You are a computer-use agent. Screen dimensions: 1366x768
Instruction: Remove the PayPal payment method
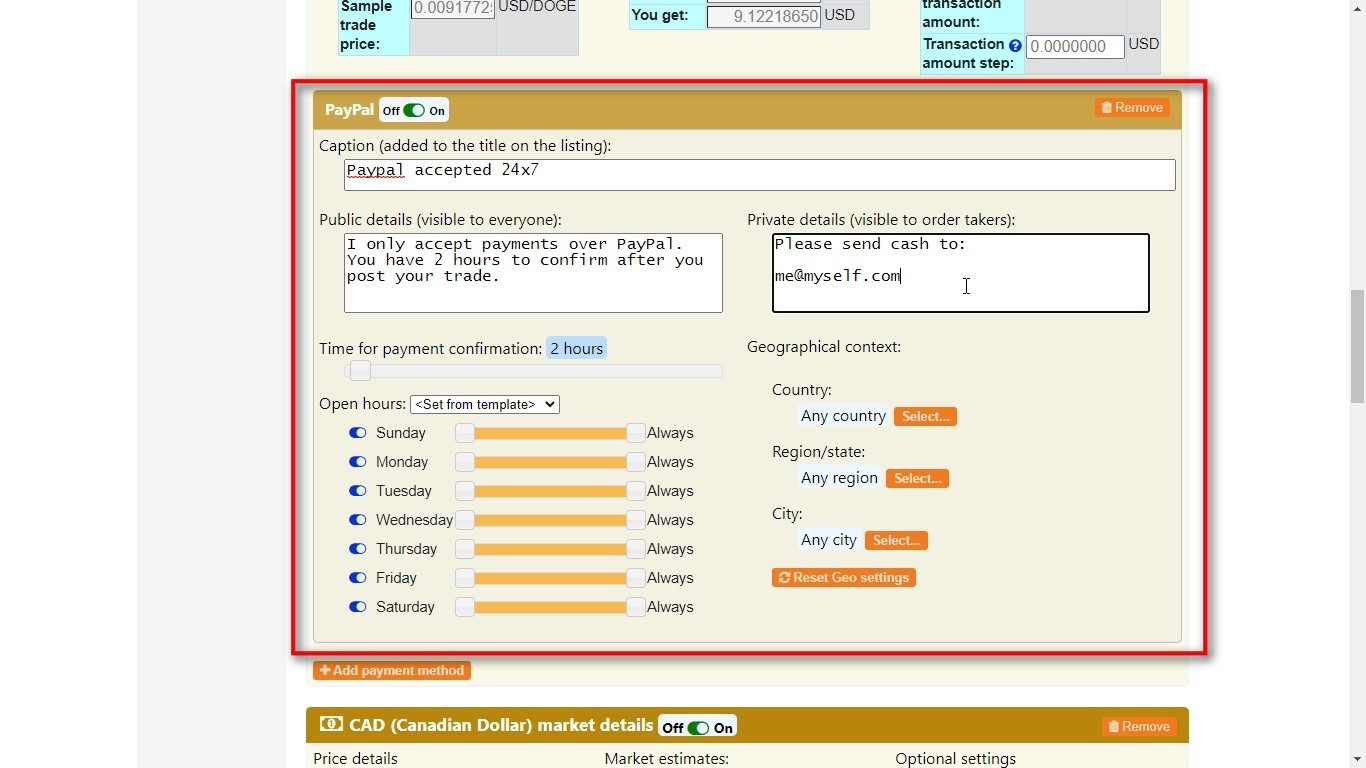pos(1132,108)
